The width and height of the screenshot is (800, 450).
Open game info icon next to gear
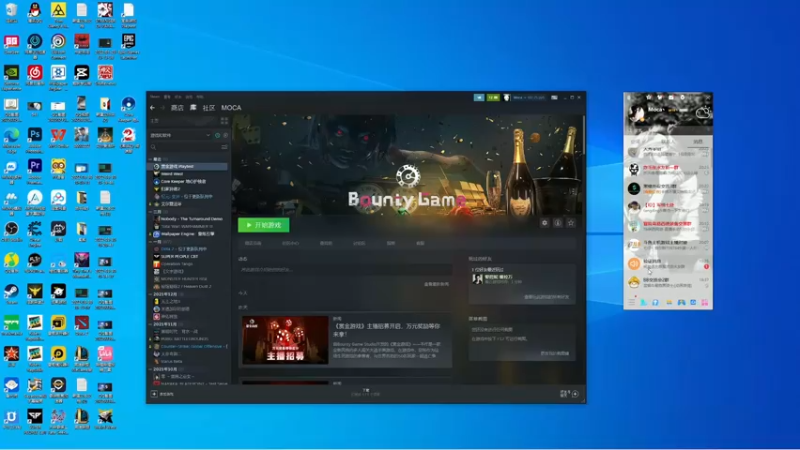click(558, 223)
